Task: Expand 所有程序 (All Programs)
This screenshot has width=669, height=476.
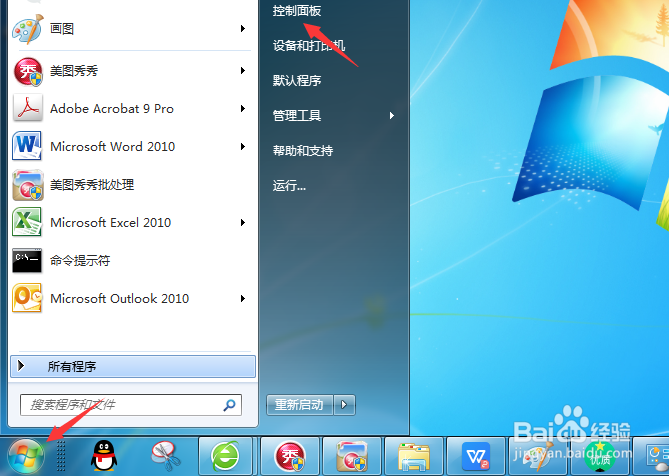Action: [x=133, y=366]
